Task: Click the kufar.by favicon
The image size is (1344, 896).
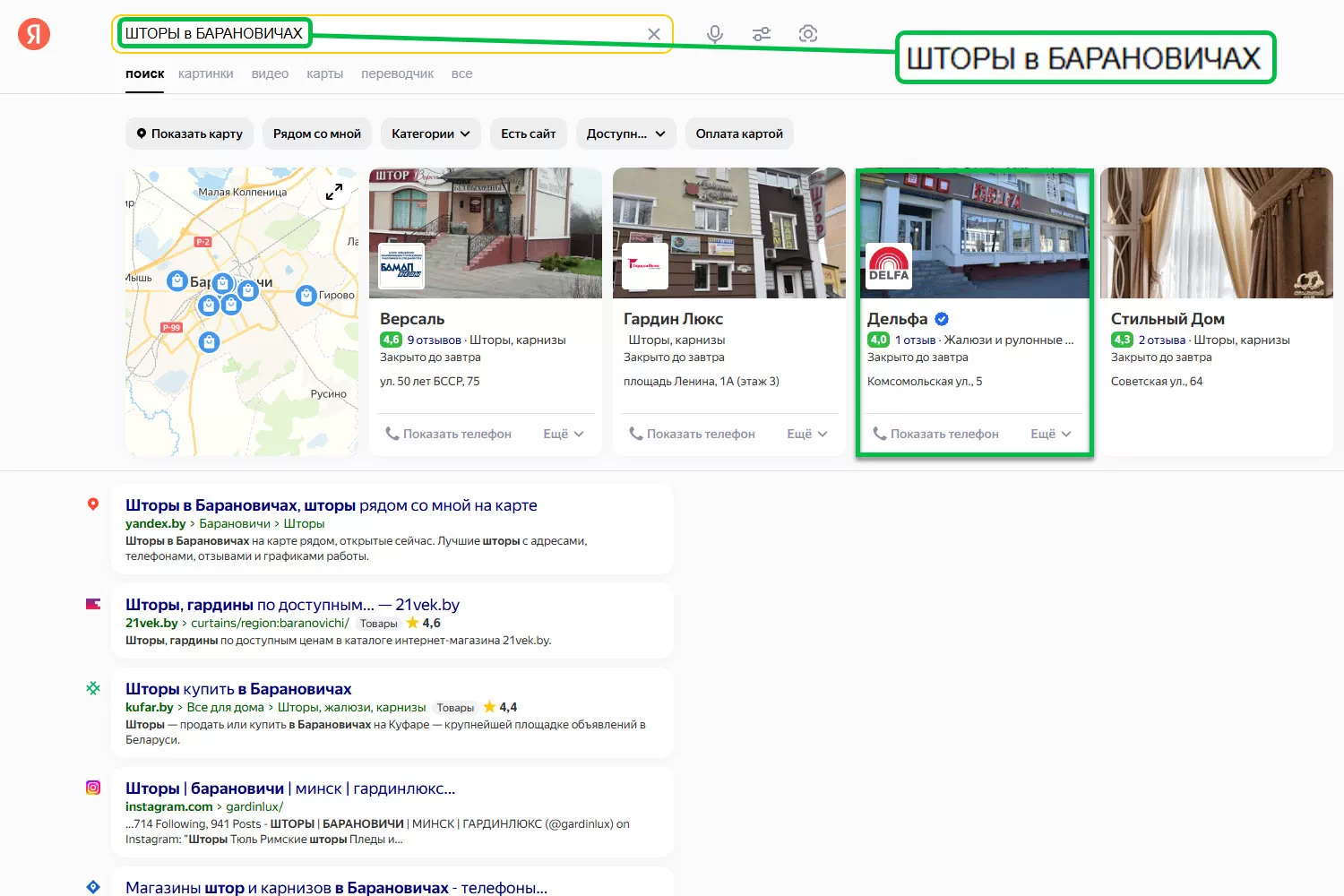Action: [x=93, y=688]
